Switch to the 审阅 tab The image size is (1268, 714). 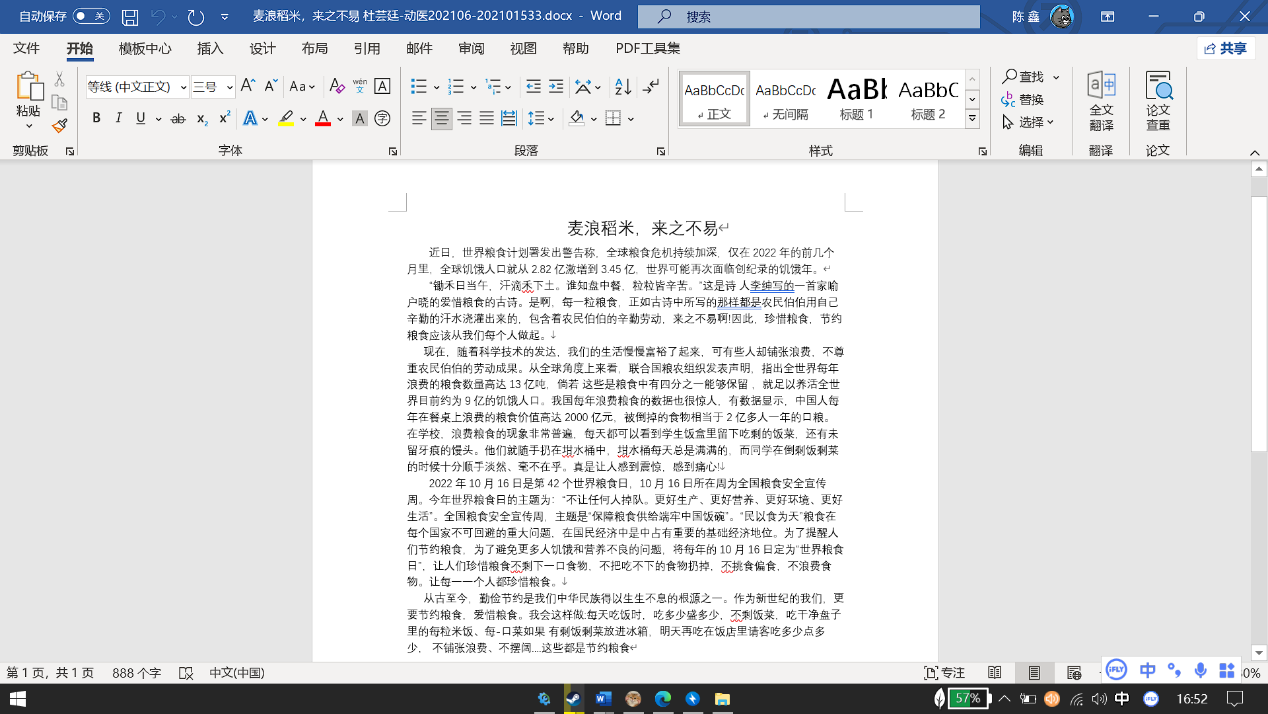tap(471, 49)
